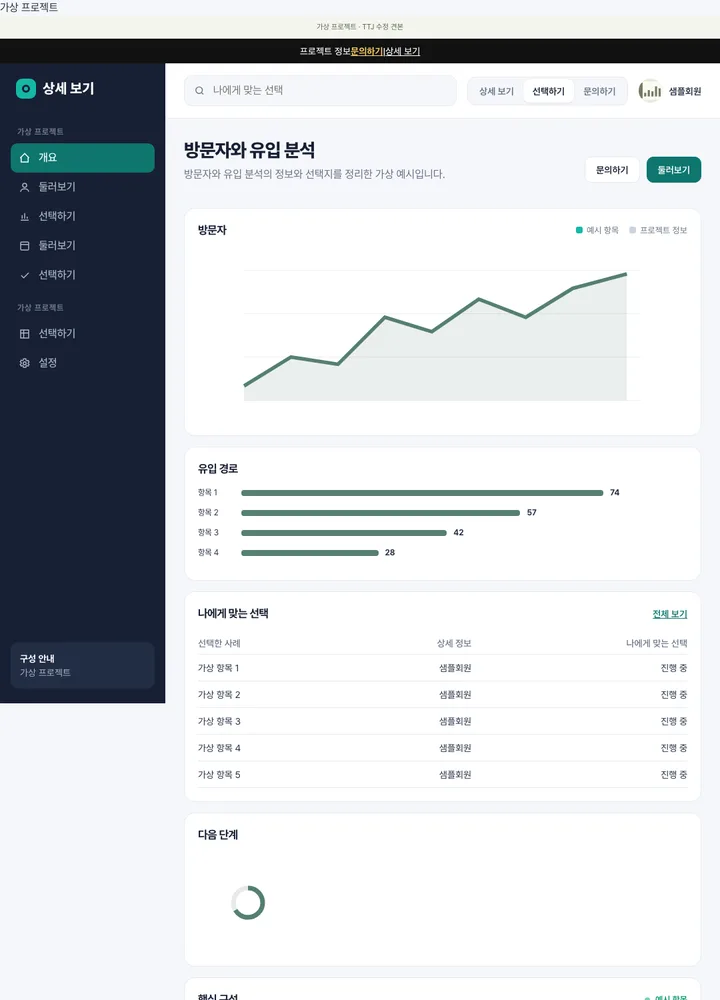This screenshot has width=720, height=1000.
Task: Open 문의하기 link in black banner
Action: click(367, 51)
